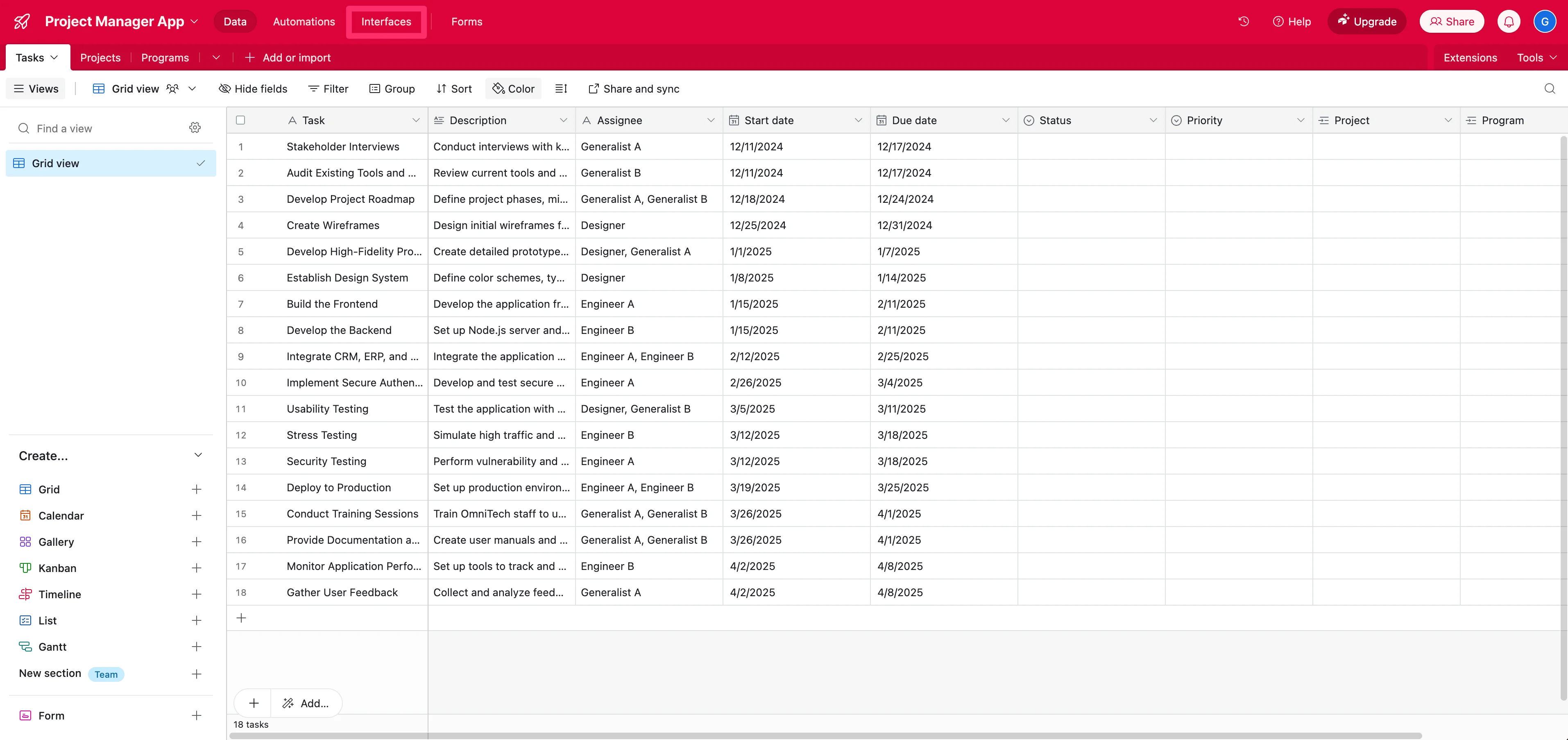Add a new Kanban view
The height and width of the screenshot is (740, 1568).
pyautogui.click(x=196, y=567)
